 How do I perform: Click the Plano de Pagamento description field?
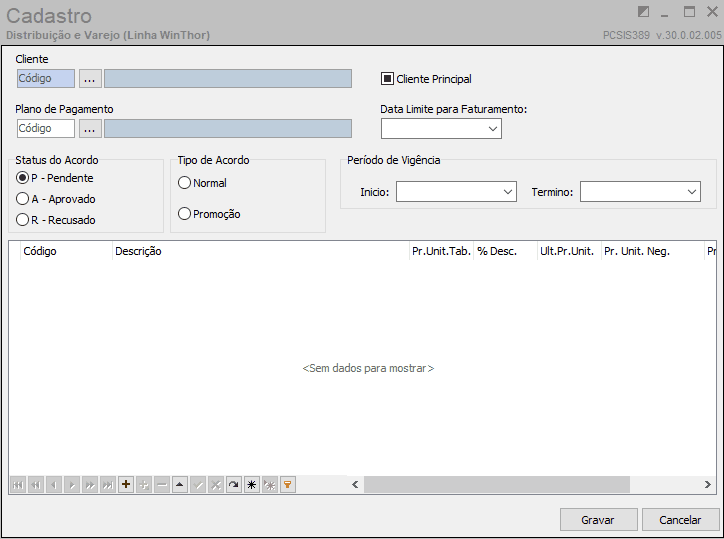coord(228,128)
